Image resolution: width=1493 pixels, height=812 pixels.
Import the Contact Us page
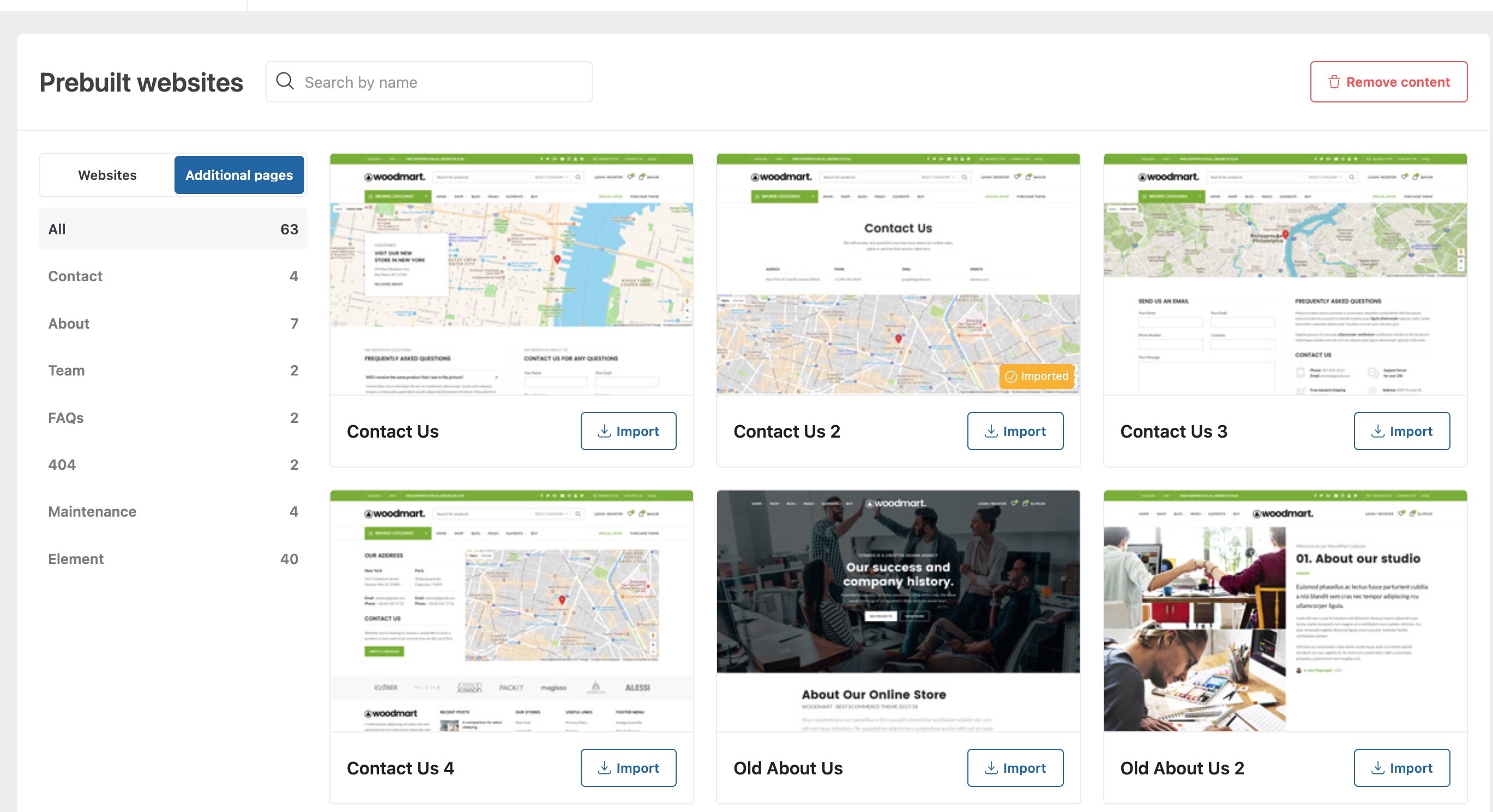pyautogui.click(x=628, y=431)
